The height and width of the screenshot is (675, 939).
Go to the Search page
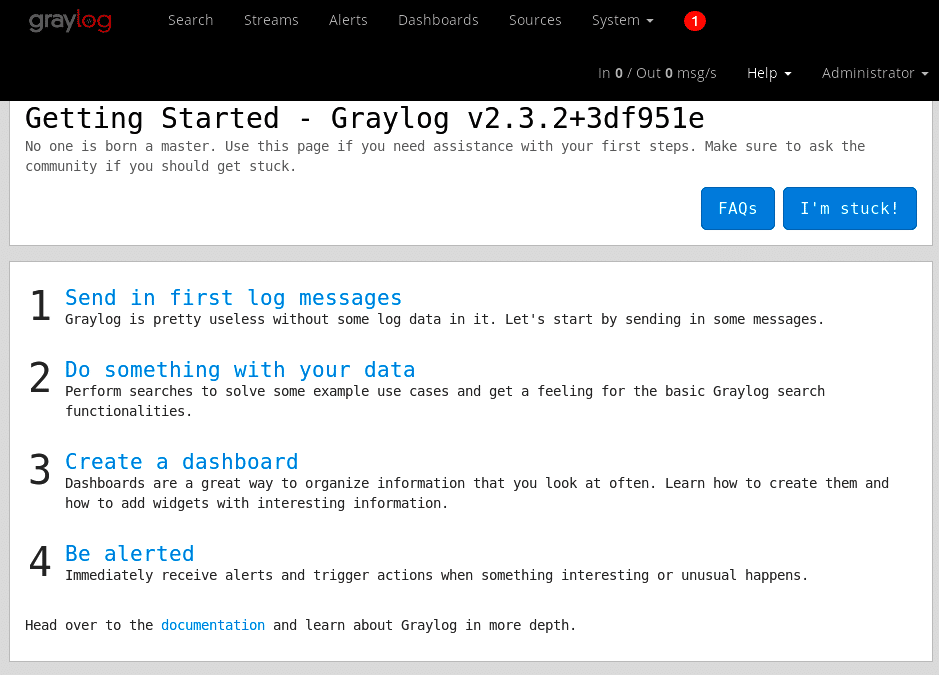click(190, 20)
